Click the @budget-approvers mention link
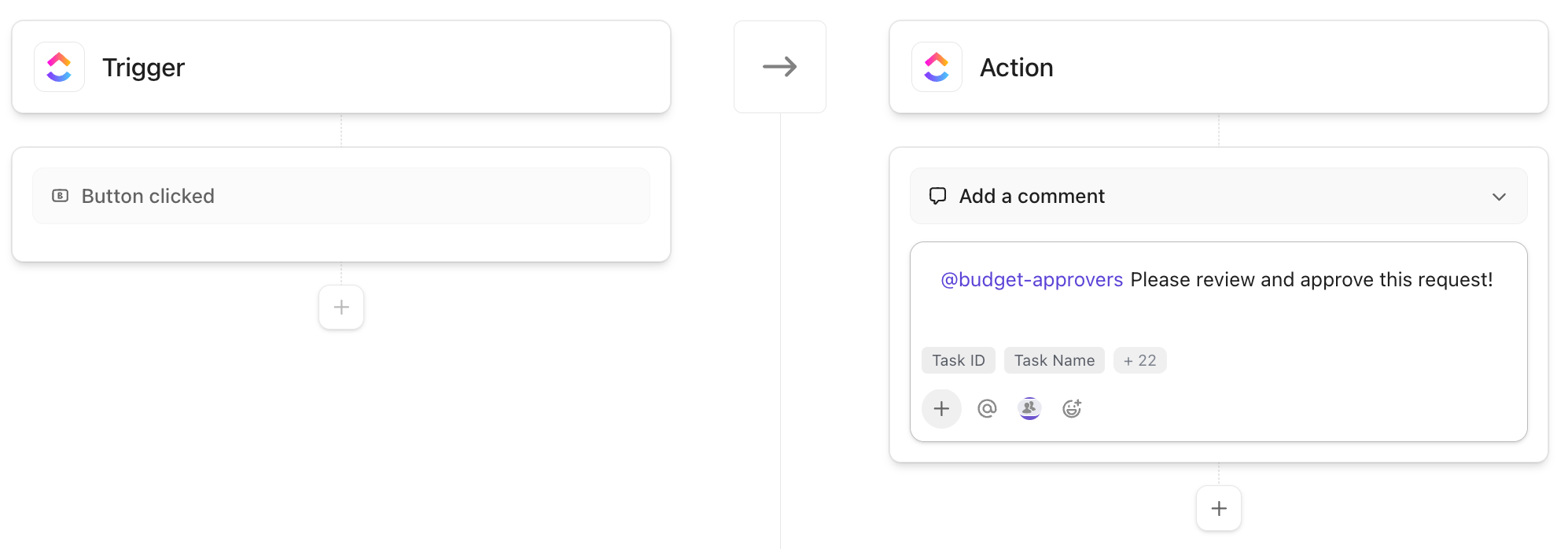This screenshot has width=1568, height=549. [x=1031, y=279]
